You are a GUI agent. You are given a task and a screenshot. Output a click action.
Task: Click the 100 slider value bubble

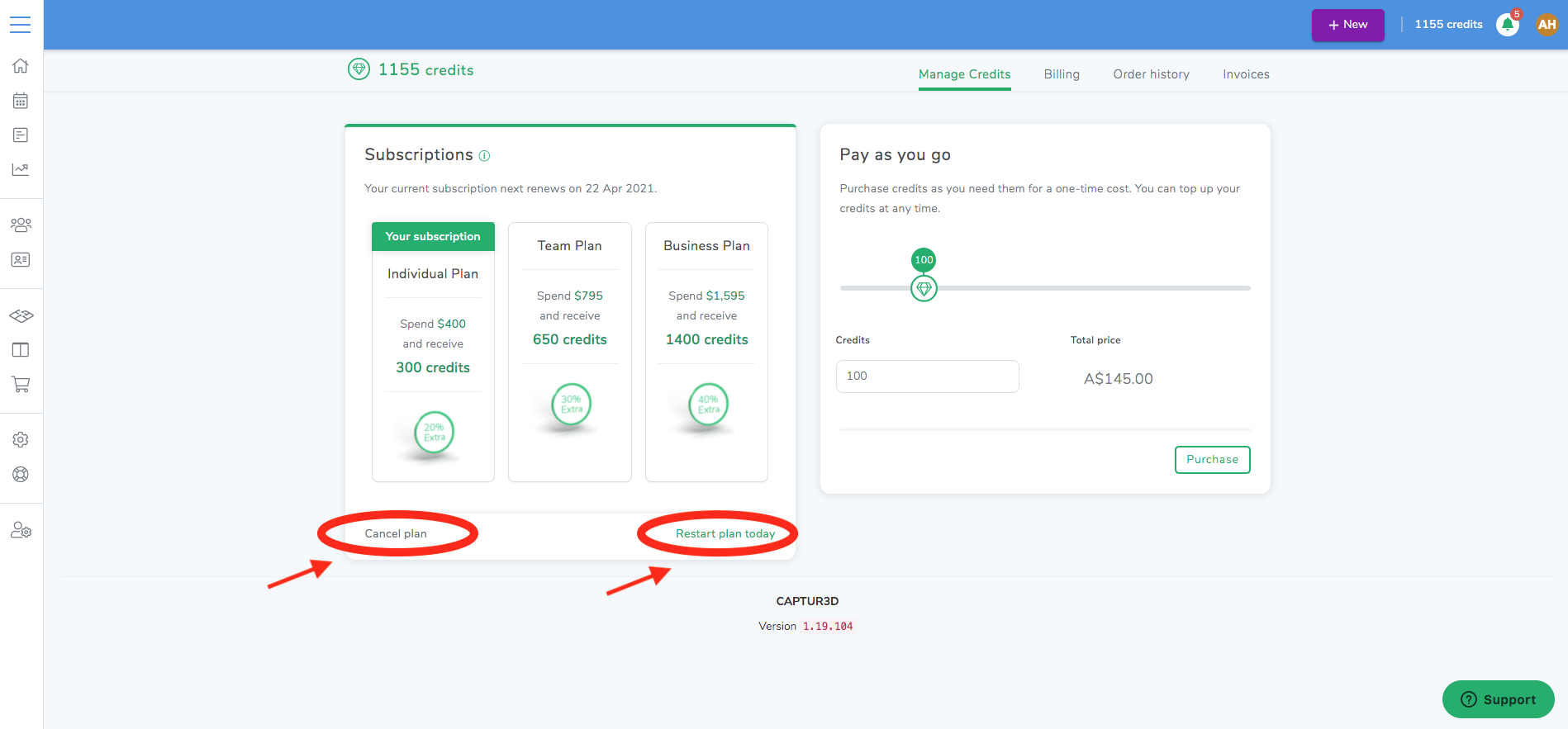tap(924, 260)
